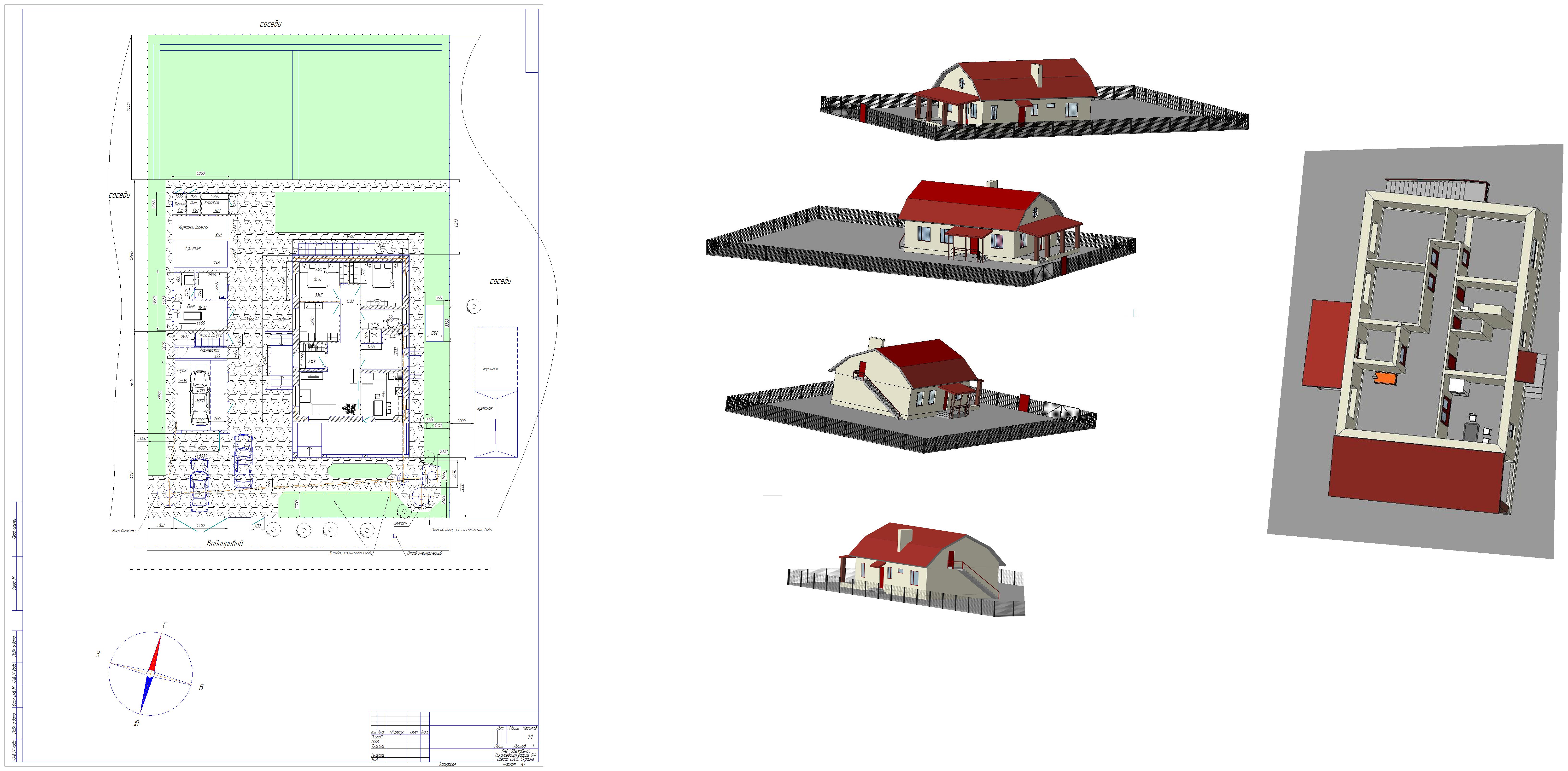
Task: Click the "Утв." row label
Action: tap(375, 759)
